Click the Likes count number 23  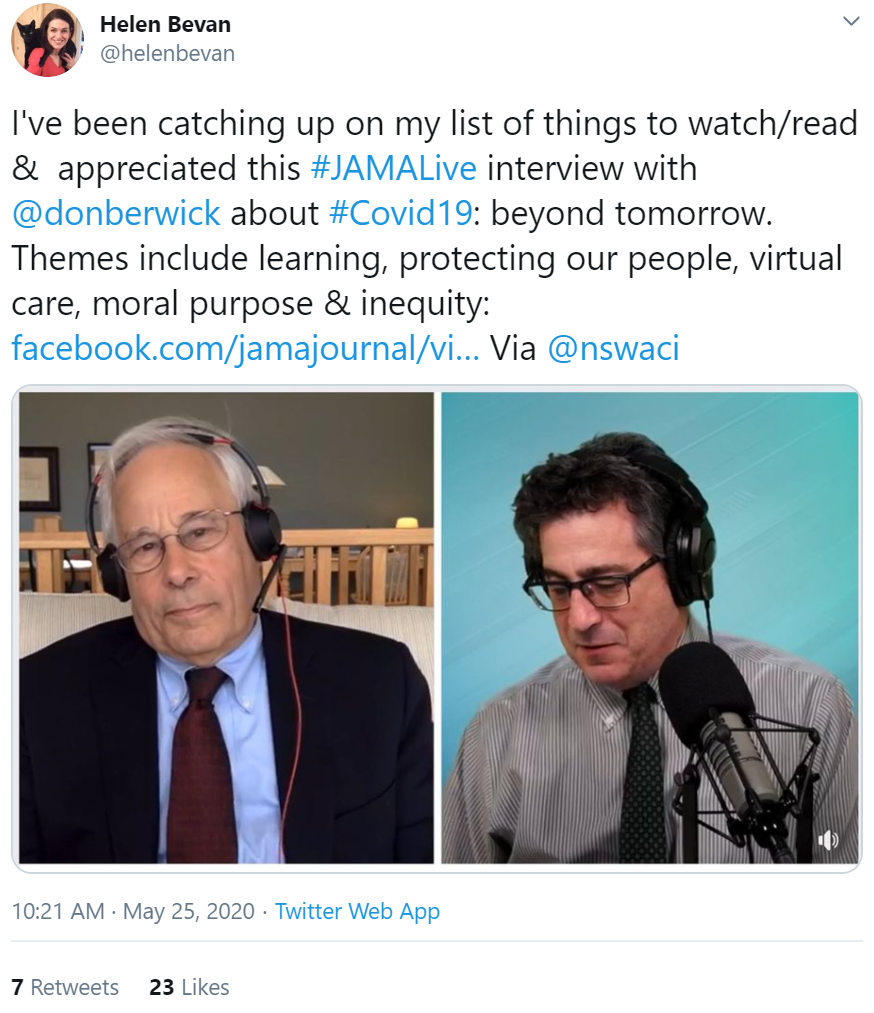pos(161,987)
